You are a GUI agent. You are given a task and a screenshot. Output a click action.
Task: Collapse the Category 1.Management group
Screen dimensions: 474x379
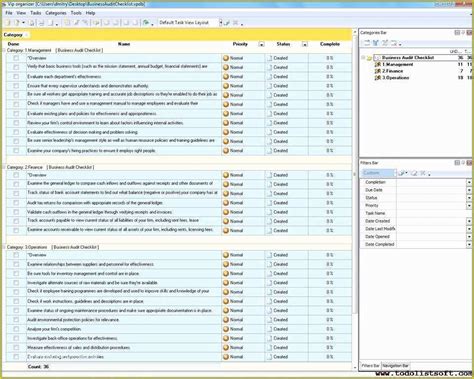4,50
